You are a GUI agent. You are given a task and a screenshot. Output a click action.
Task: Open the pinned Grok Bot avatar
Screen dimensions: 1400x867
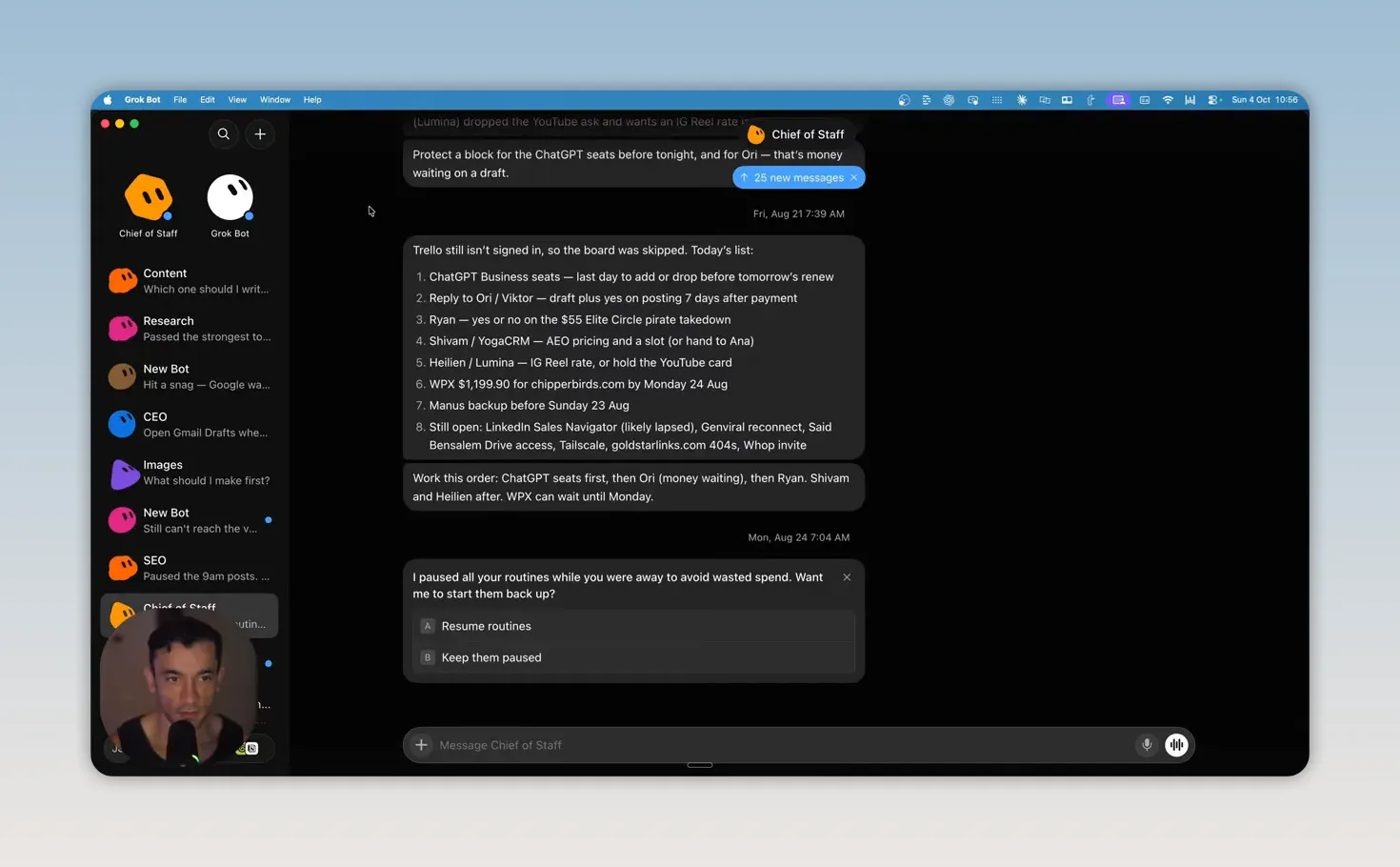pyautogui.click(x=230, y=197)
